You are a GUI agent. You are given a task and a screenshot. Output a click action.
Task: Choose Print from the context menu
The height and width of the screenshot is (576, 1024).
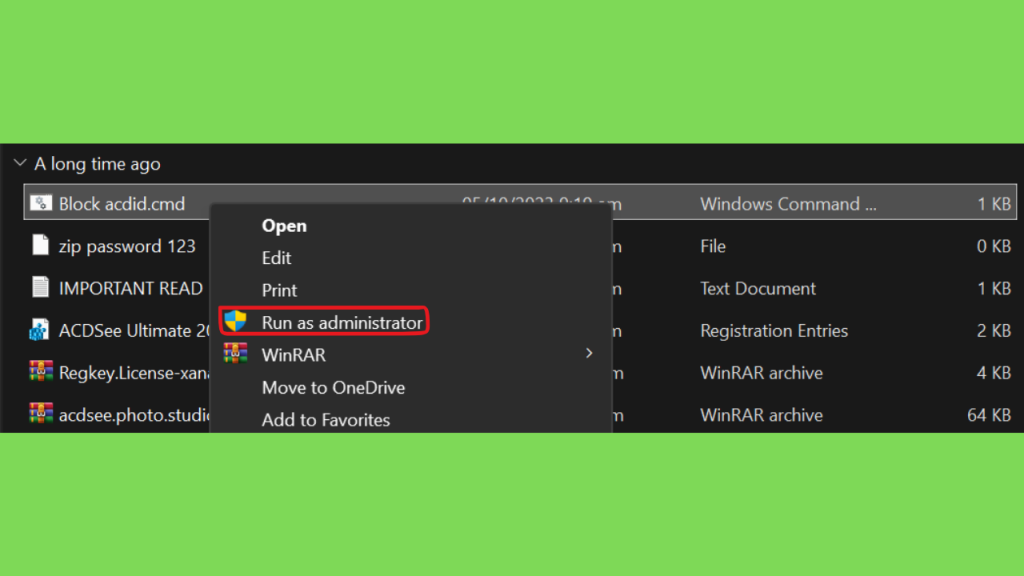coord(280,290)
